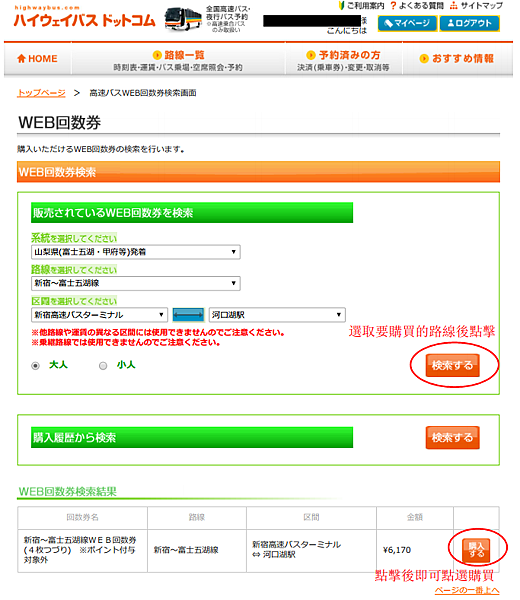
Task: Click the ハイウェイバス ドットコム logo
Action: (84, 18)
